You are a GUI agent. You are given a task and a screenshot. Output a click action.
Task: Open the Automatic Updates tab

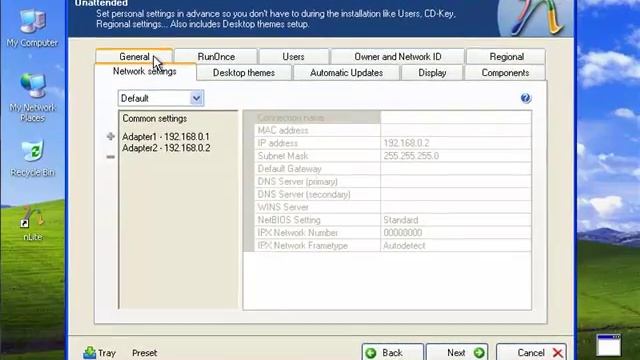pyautogui.click(x=346, y=73)
